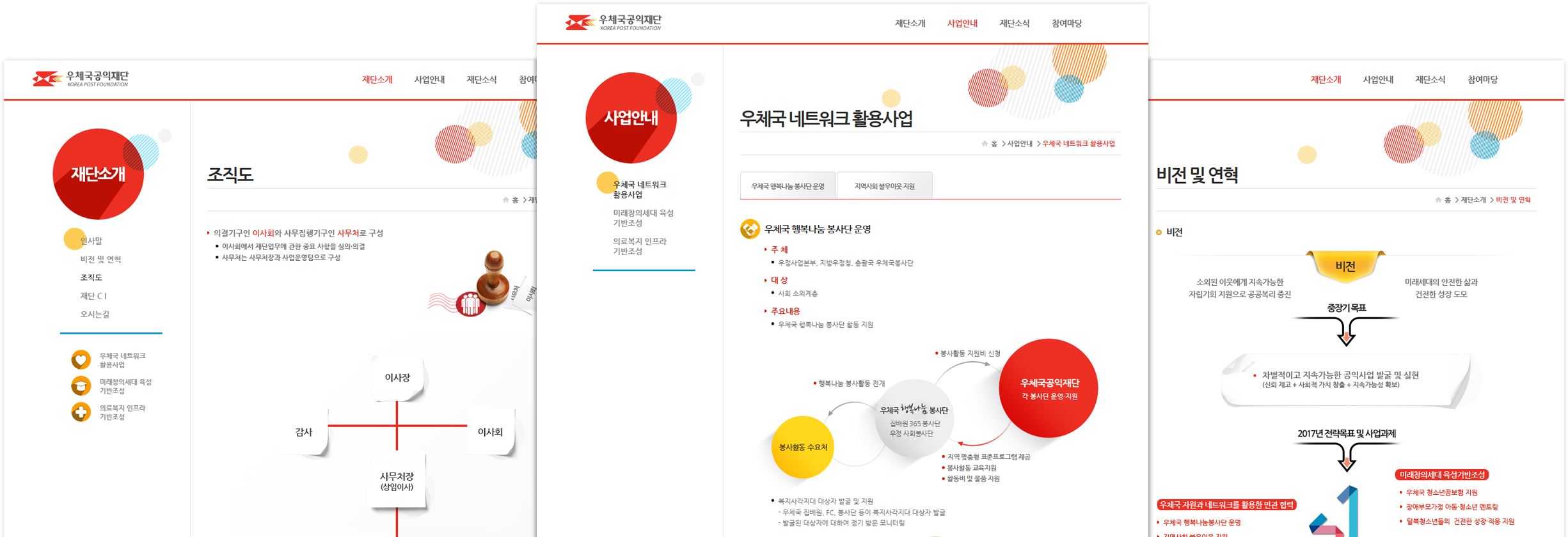Click the 2017년 전략목표 및 사업과제 heading

pos(1347,433)
